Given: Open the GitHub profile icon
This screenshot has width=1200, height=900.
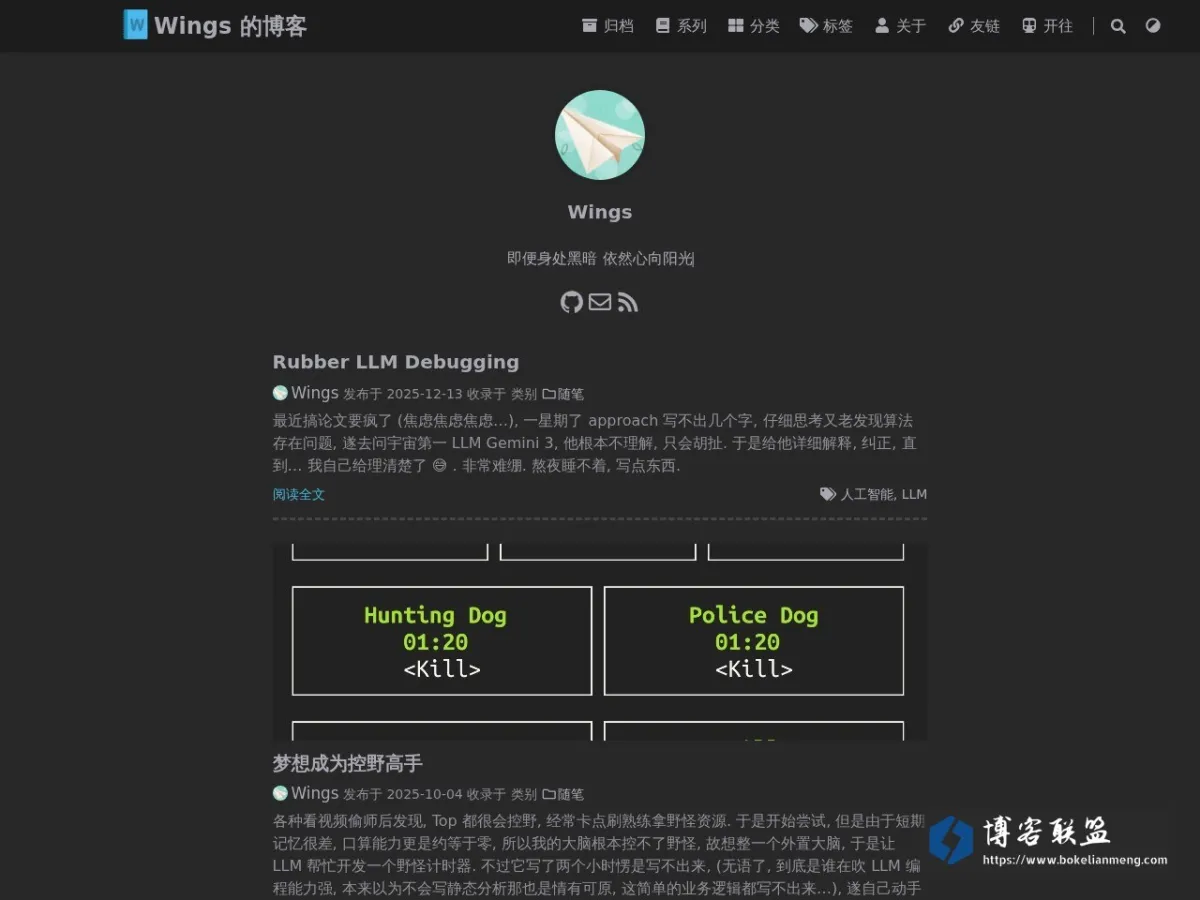Looking at the screenshot, I should (x=571, y=302).
